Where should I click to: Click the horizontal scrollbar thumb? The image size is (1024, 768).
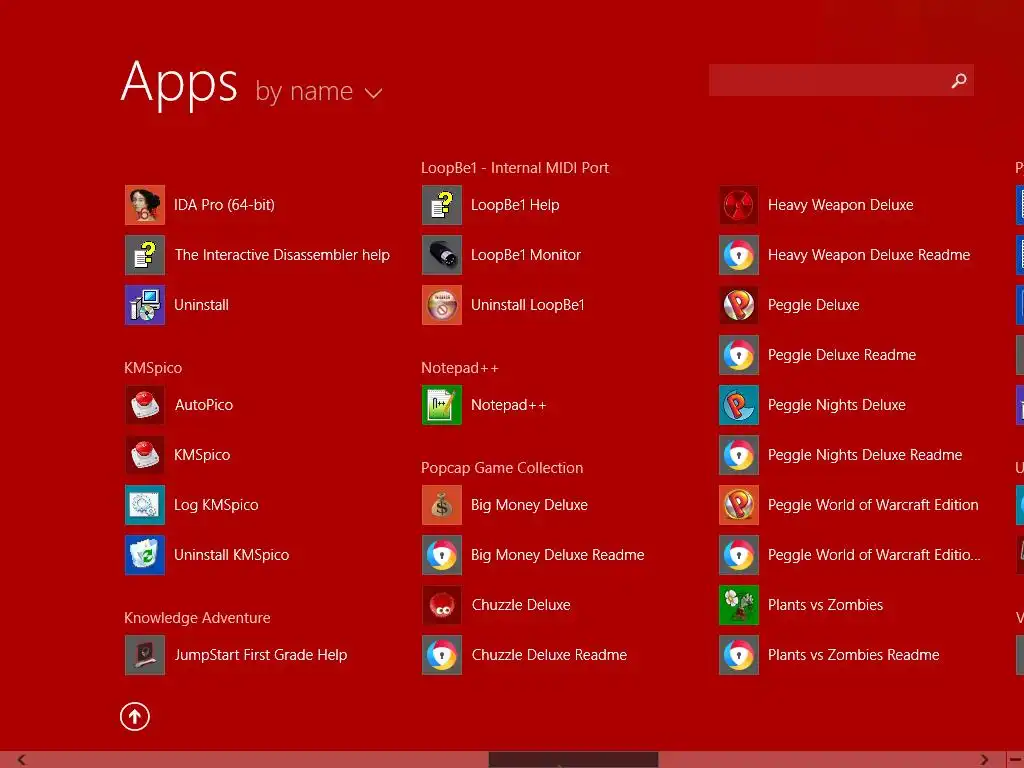[573, 760]
